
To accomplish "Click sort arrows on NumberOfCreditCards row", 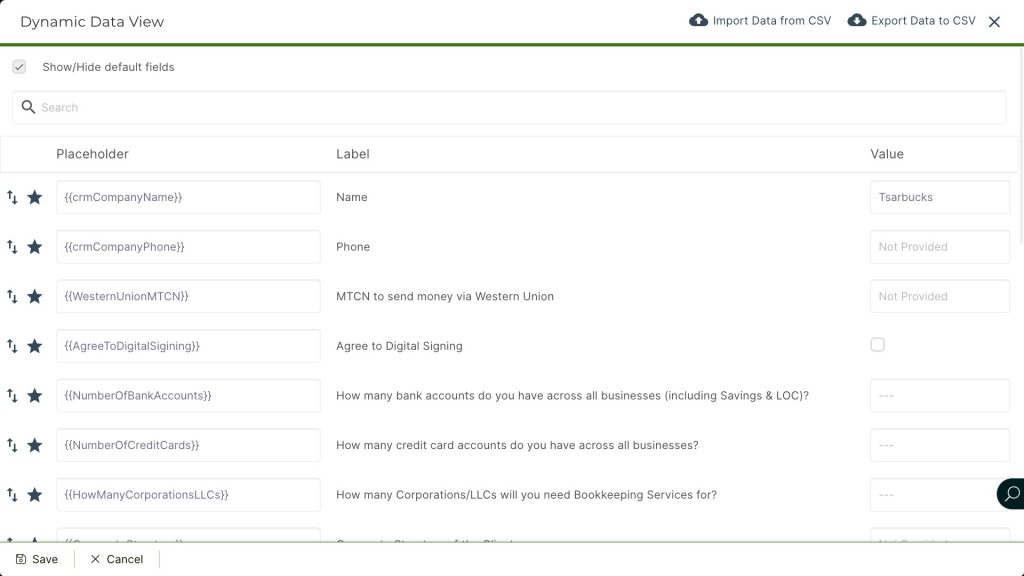I will pyautogui.click(x=12, y=445).
